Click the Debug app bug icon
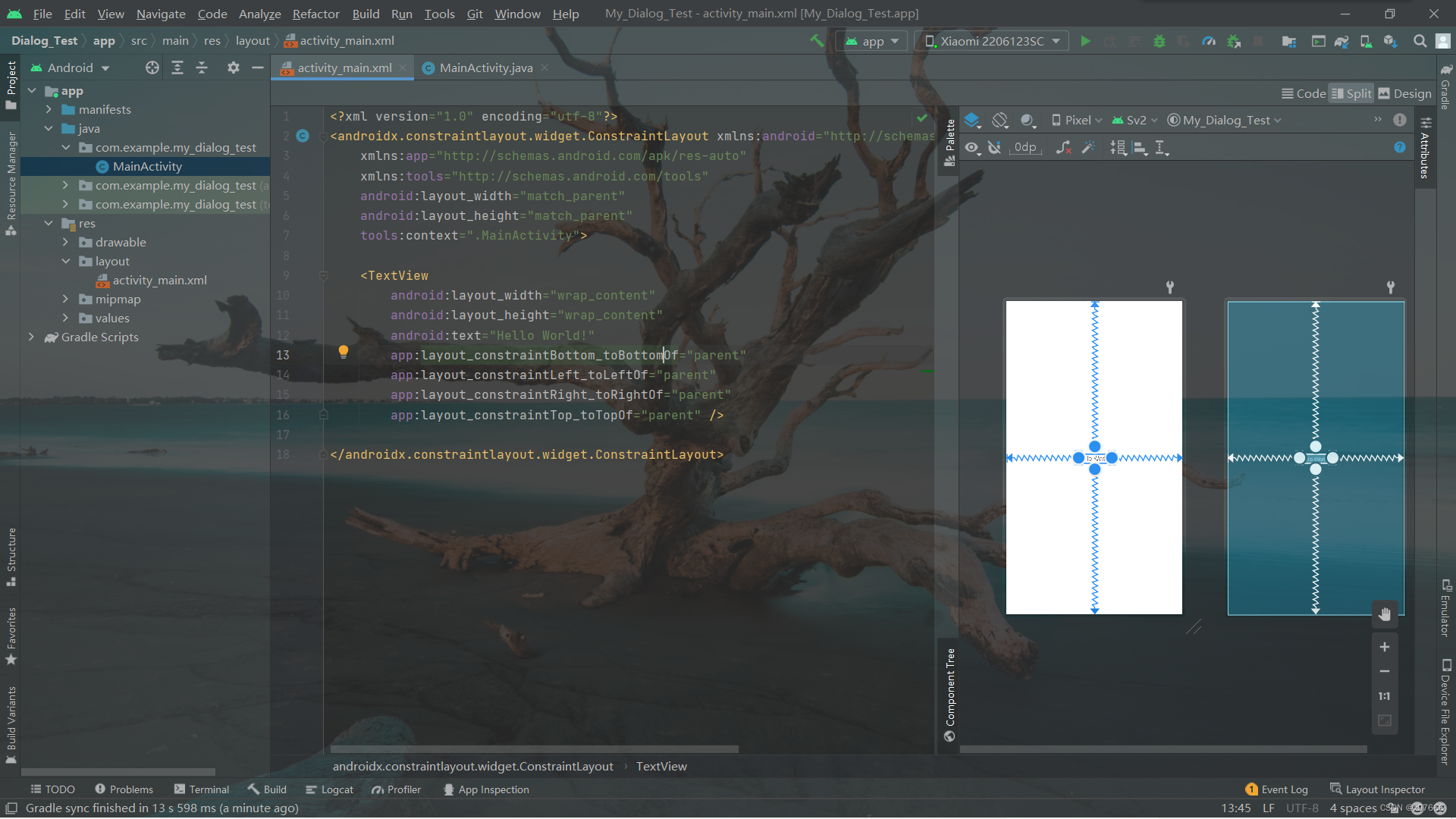1456x819 pixels. tap(1159, 41)
